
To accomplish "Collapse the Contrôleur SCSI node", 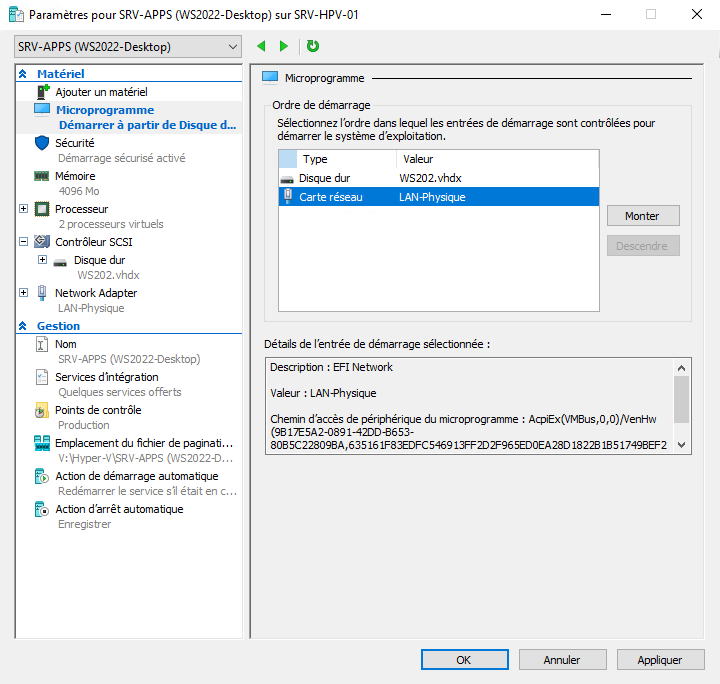I will coord(23,242).
